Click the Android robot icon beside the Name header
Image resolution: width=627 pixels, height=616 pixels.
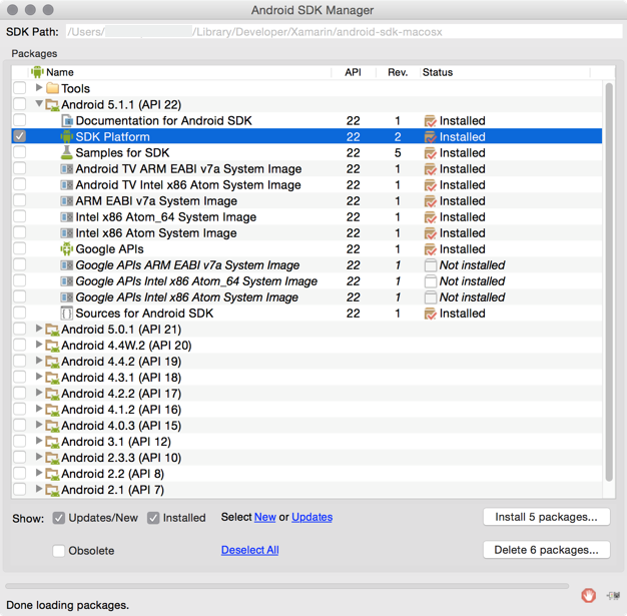coord(37,72)
